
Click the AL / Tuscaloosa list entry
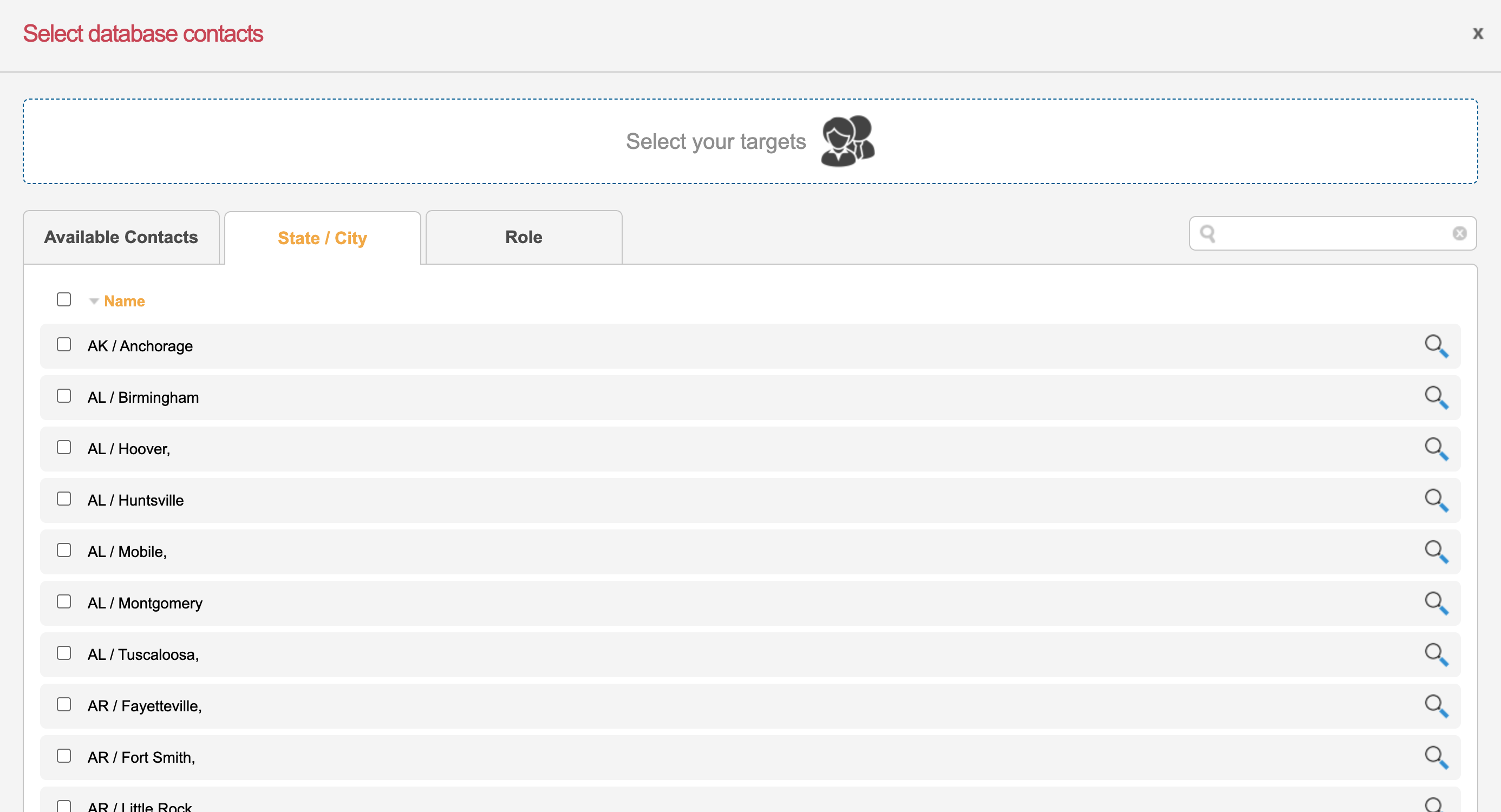coord(143,654)
